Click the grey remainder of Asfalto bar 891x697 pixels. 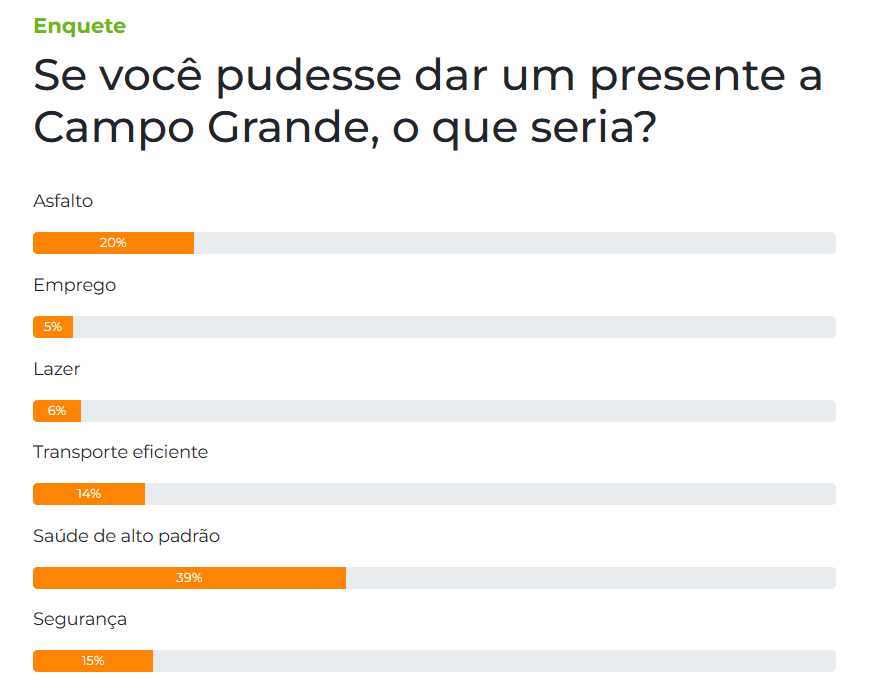[515, 243]
